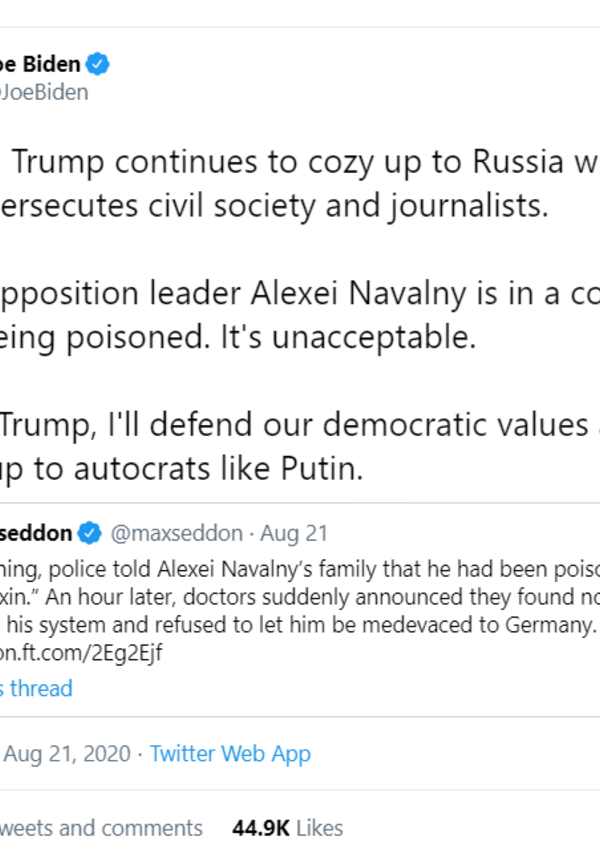
Task: Click the verified badge next to seddon
Action: tap(89, 532)
